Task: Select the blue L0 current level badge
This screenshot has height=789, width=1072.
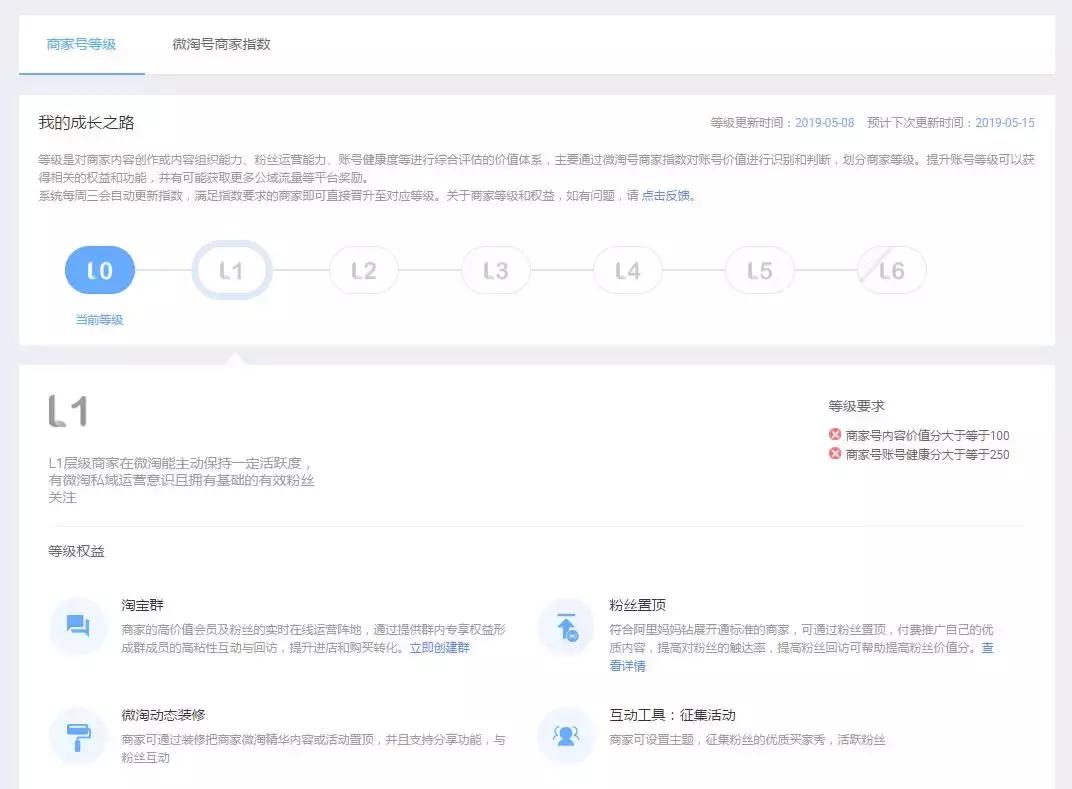Action: tap(99, 269)
